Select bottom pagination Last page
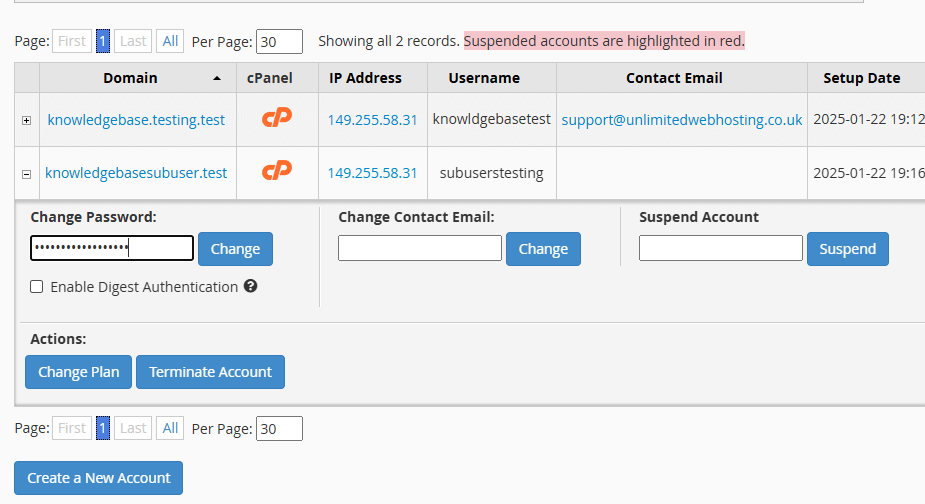925x504 pixels. (x=133, y=428)
